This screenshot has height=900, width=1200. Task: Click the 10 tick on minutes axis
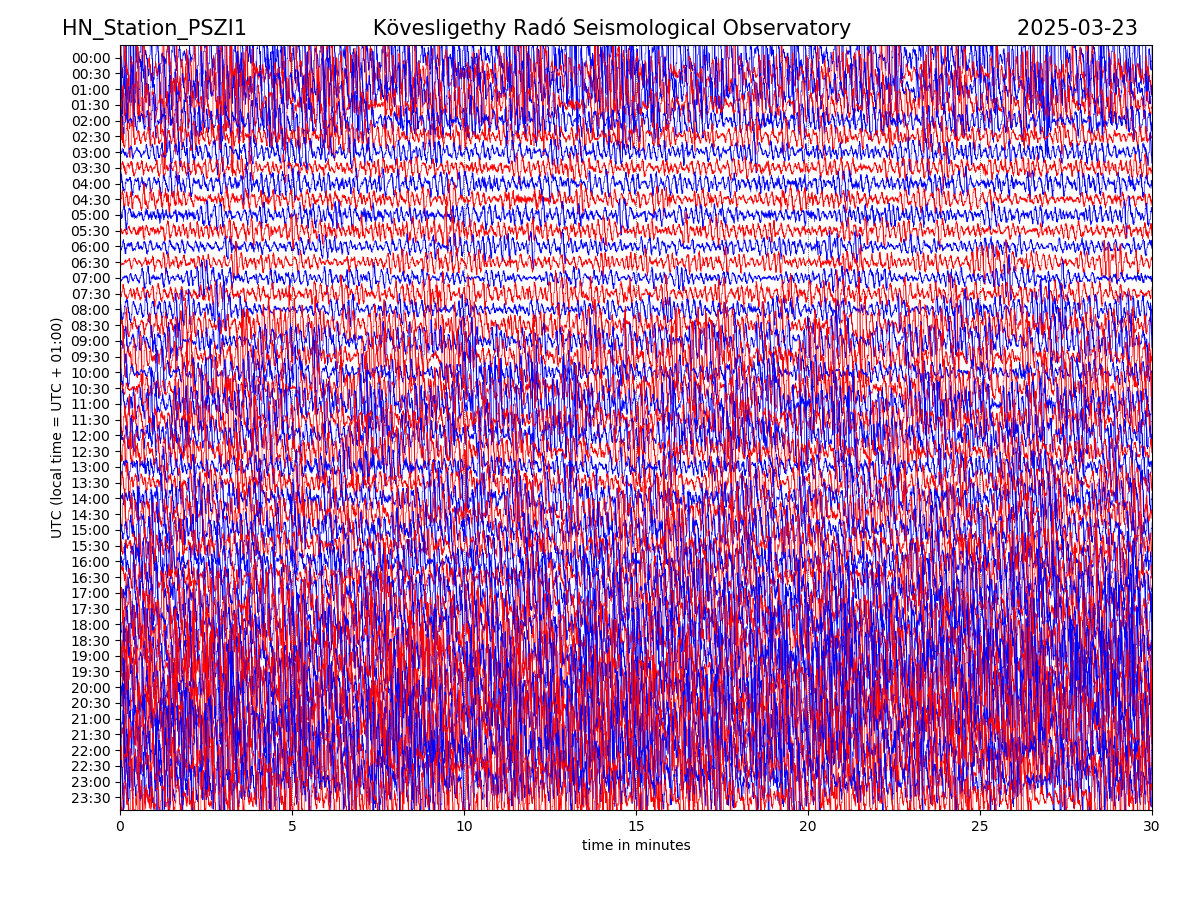pos(464,827)
